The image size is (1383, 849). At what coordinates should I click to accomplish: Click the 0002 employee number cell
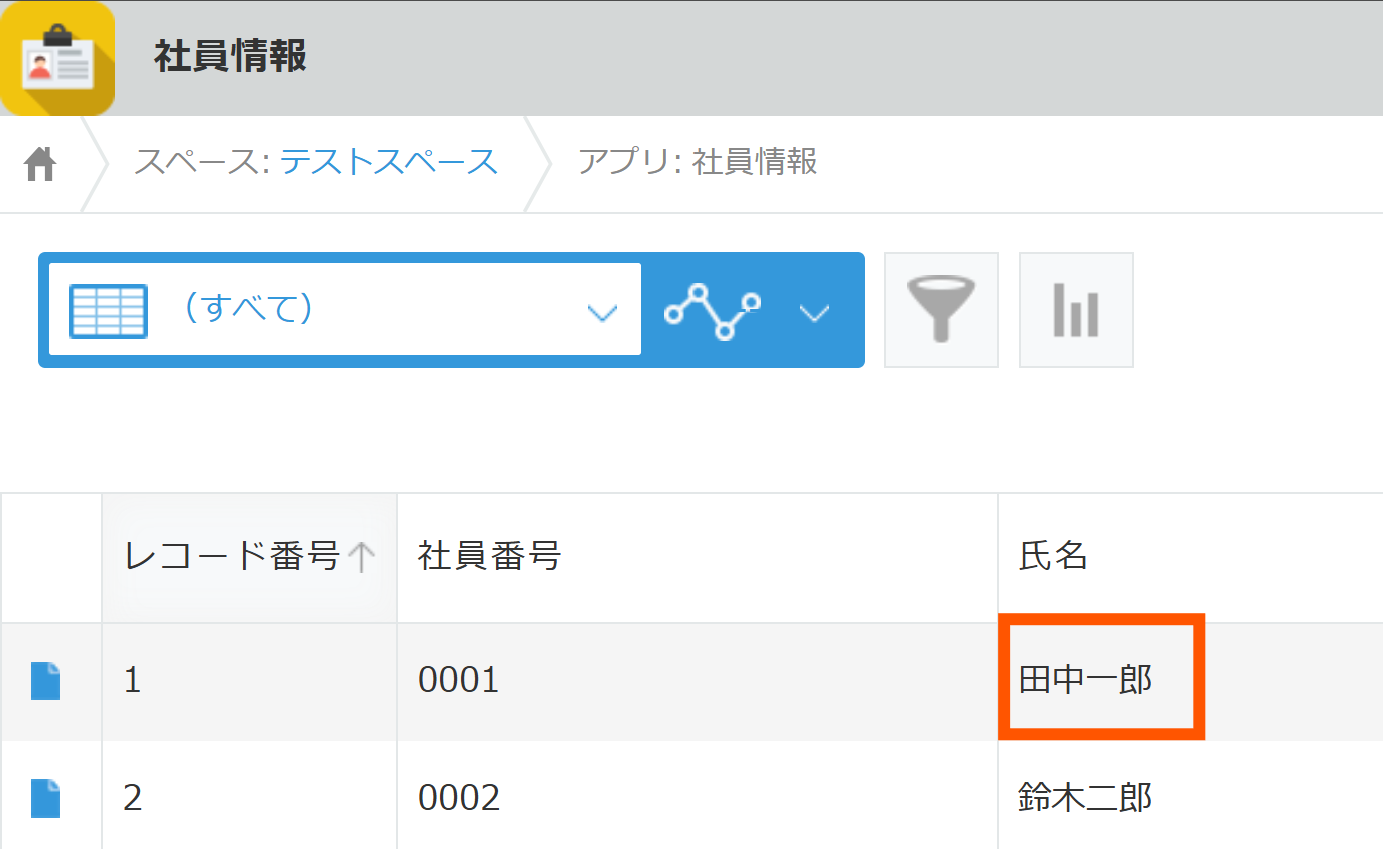click(x=459, y=797)
